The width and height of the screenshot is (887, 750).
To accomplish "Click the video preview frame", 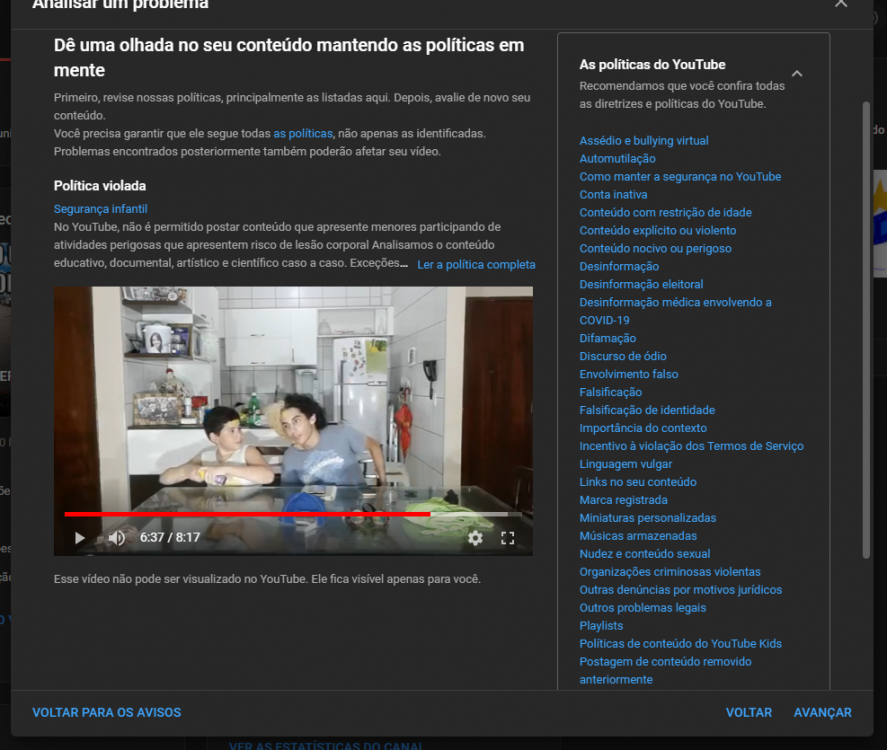I will pos(293,421).
